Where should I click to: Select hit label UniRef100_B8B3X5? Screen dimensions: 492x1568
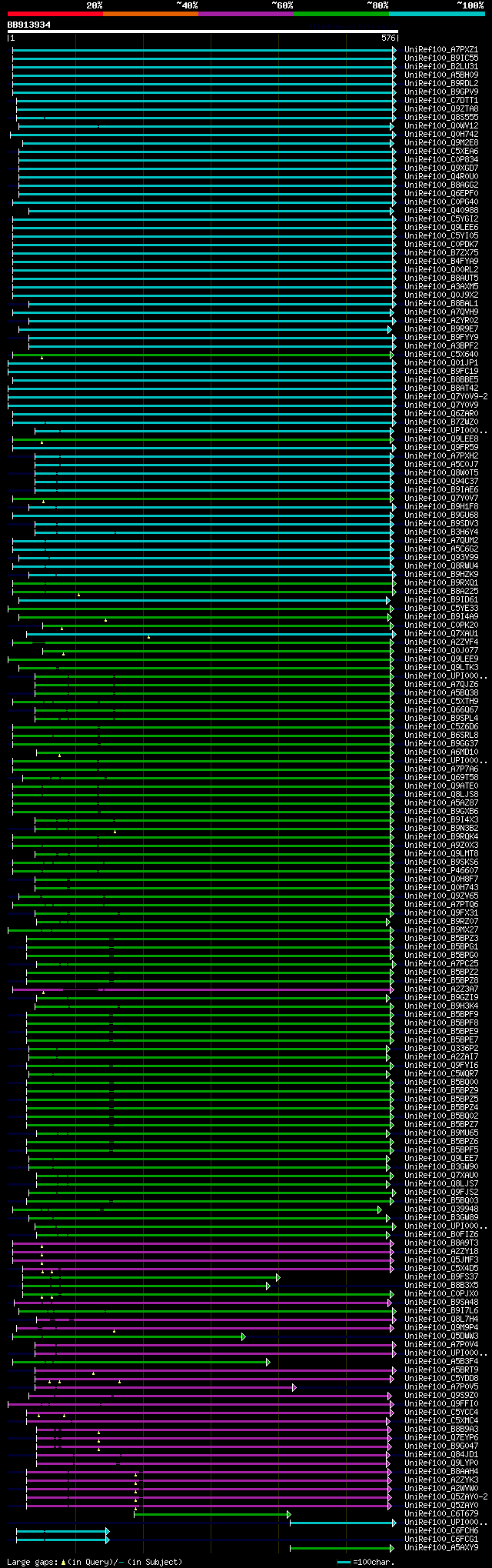coord(441,1286)
